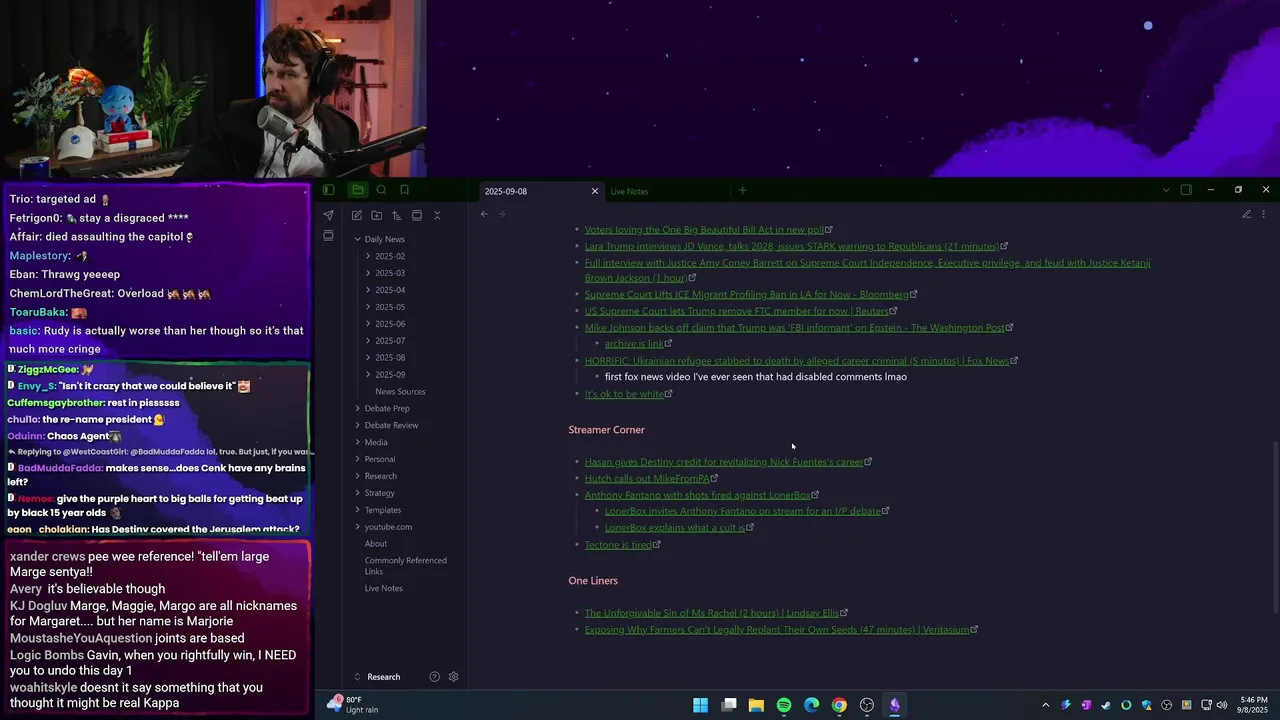Viewport: 1280px width, 720px height.
Task: Toggle the right sidebar panel icon
Action: [x=1186, y=190]
